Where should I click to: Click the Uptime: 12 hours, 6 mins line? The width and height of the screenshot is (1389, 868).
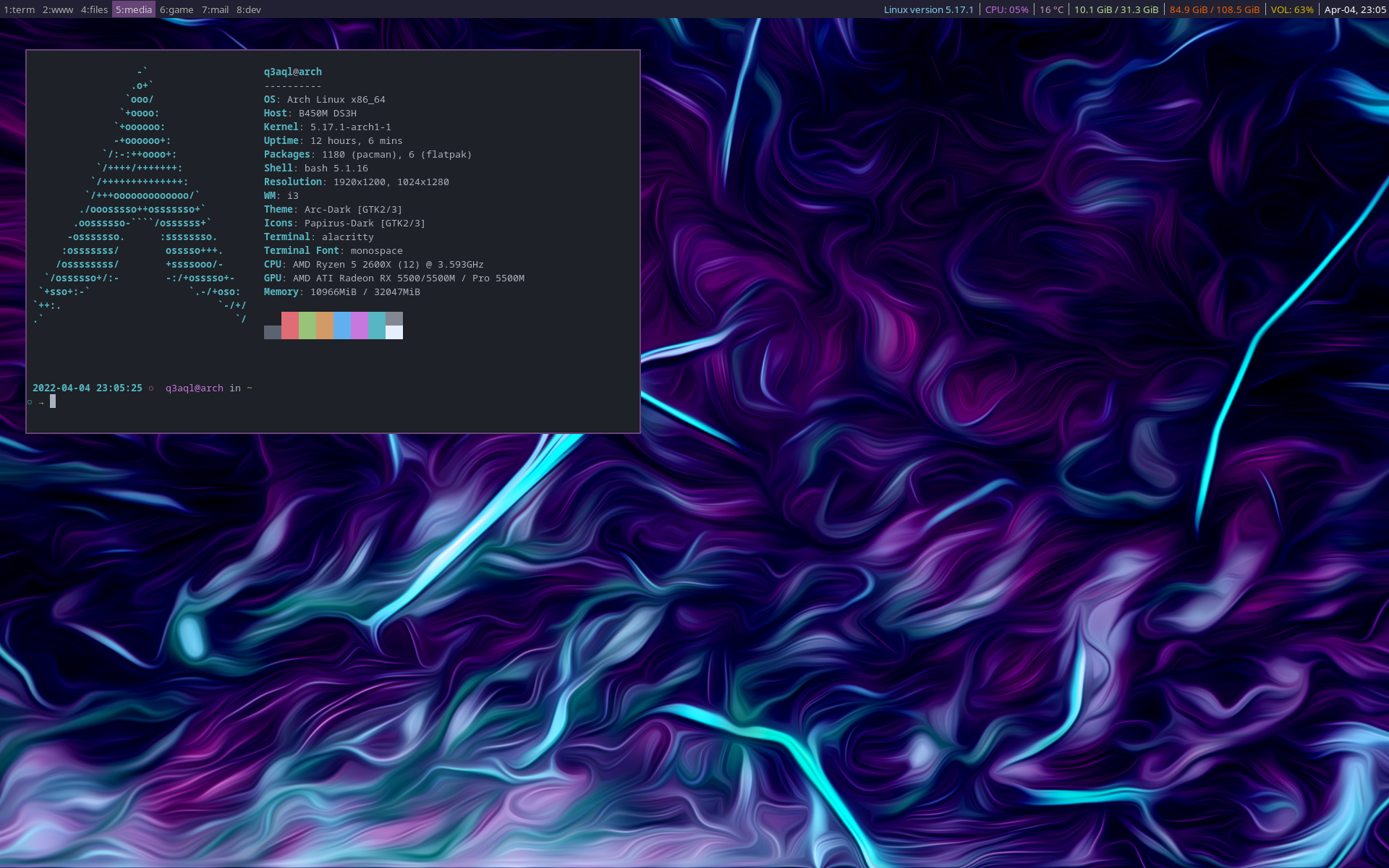point(333,140)
